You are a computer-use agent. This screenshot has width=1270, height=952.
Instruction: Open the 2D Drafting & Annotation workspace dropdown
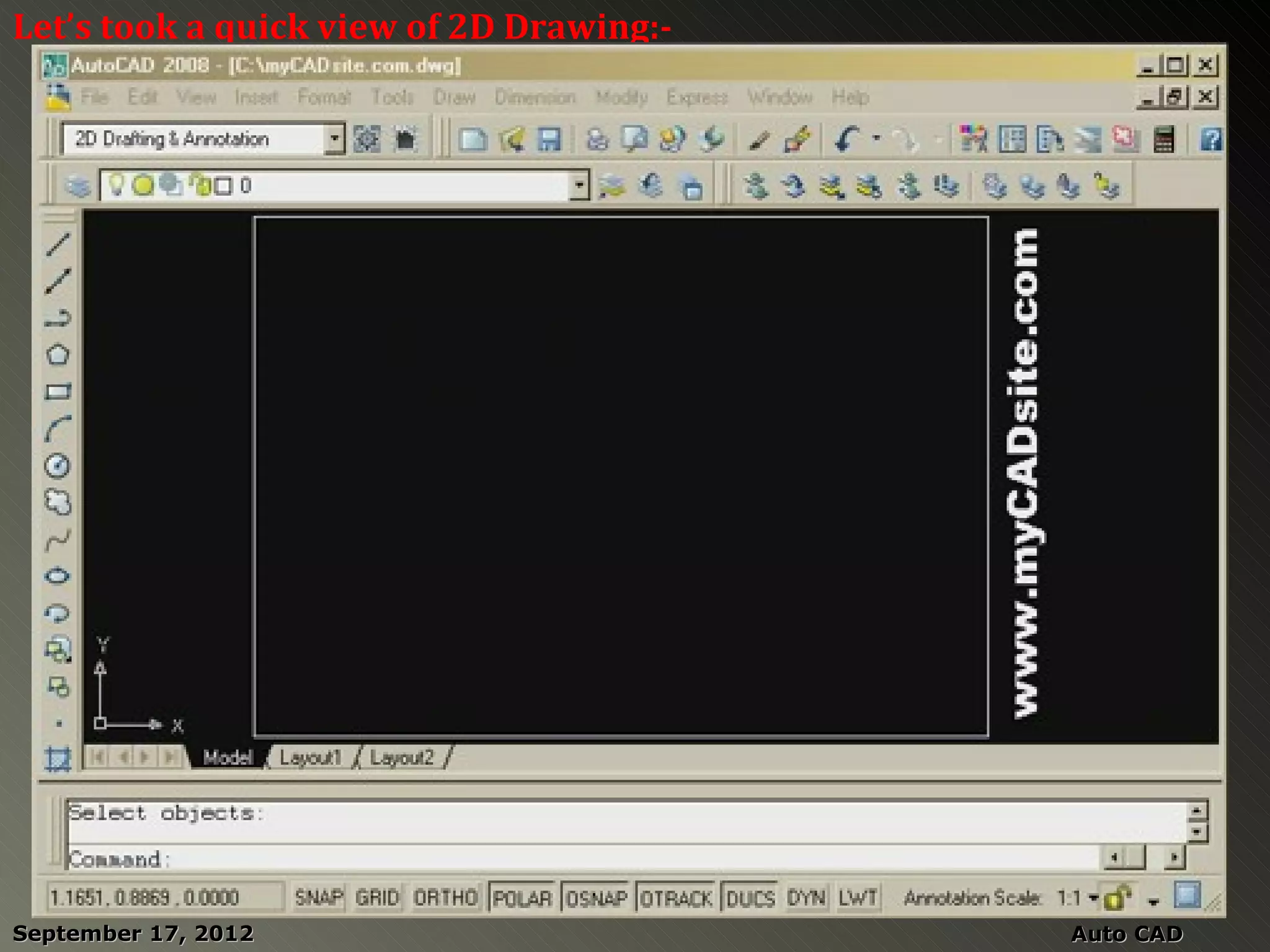(x=335, y=138)
